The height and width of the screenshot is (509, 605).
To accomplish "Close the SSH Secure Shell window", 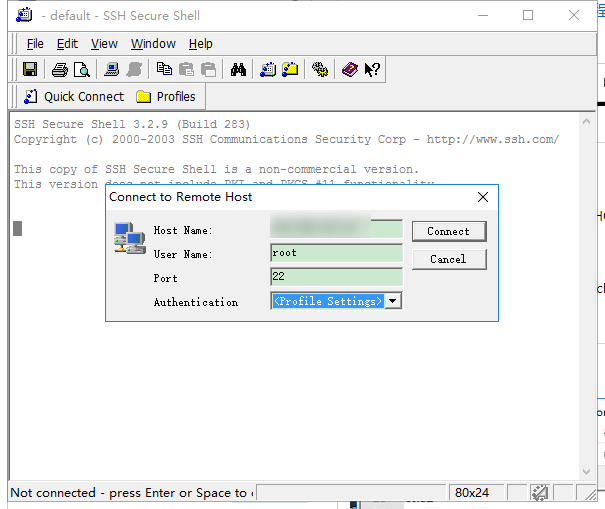I will pyautogui.click(x=574, y=15).
